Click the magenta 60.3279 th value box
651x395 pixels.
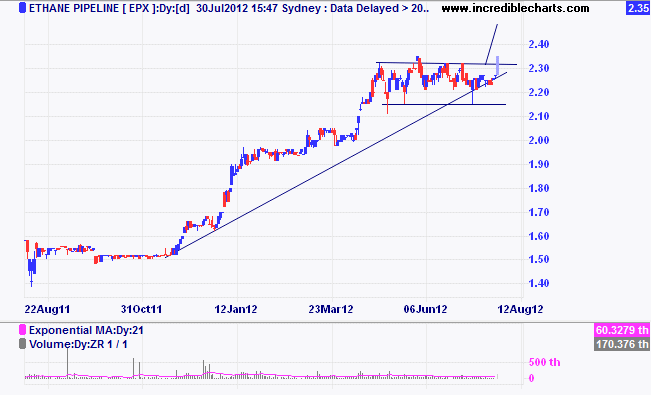coord(622,330)
